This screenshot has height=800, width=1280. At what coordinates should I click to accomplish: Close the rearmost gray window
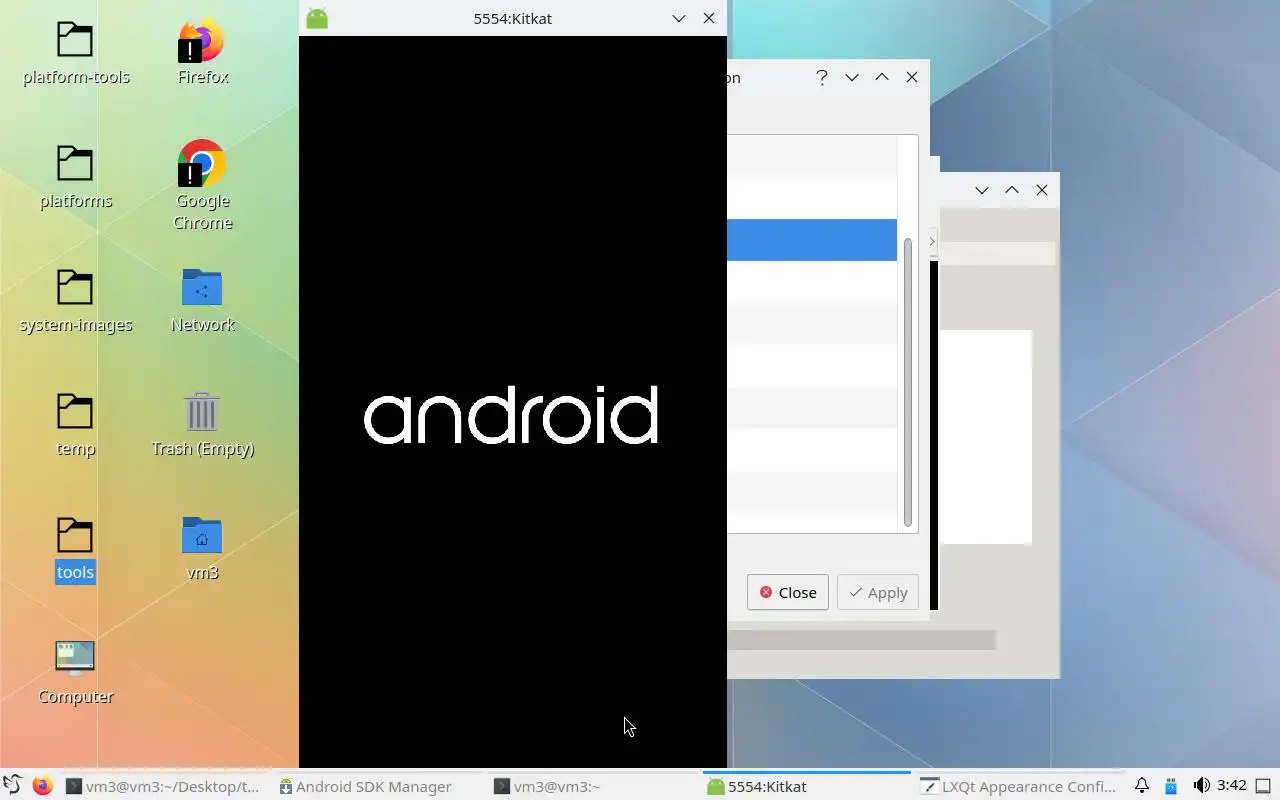click(x=1042, y=190)
